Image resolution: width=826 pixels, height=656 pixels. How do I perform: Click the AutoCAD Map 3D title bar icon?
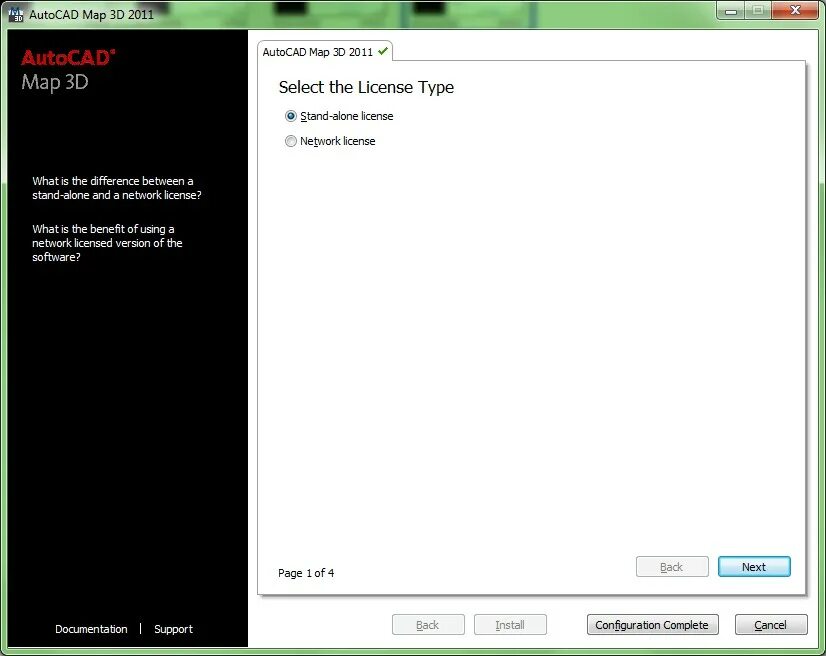point(16,14)
